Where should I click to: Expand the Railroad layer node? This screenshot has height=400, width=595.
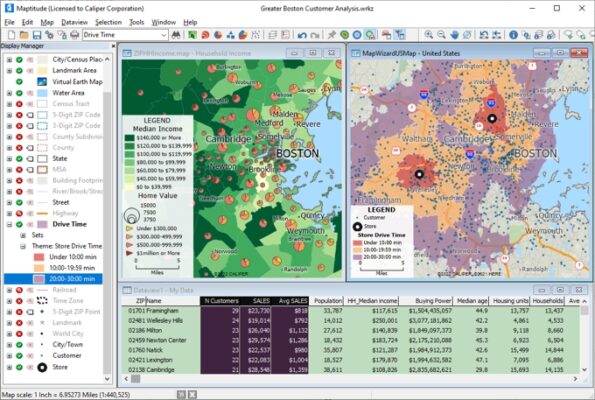(x=9, y=290)
